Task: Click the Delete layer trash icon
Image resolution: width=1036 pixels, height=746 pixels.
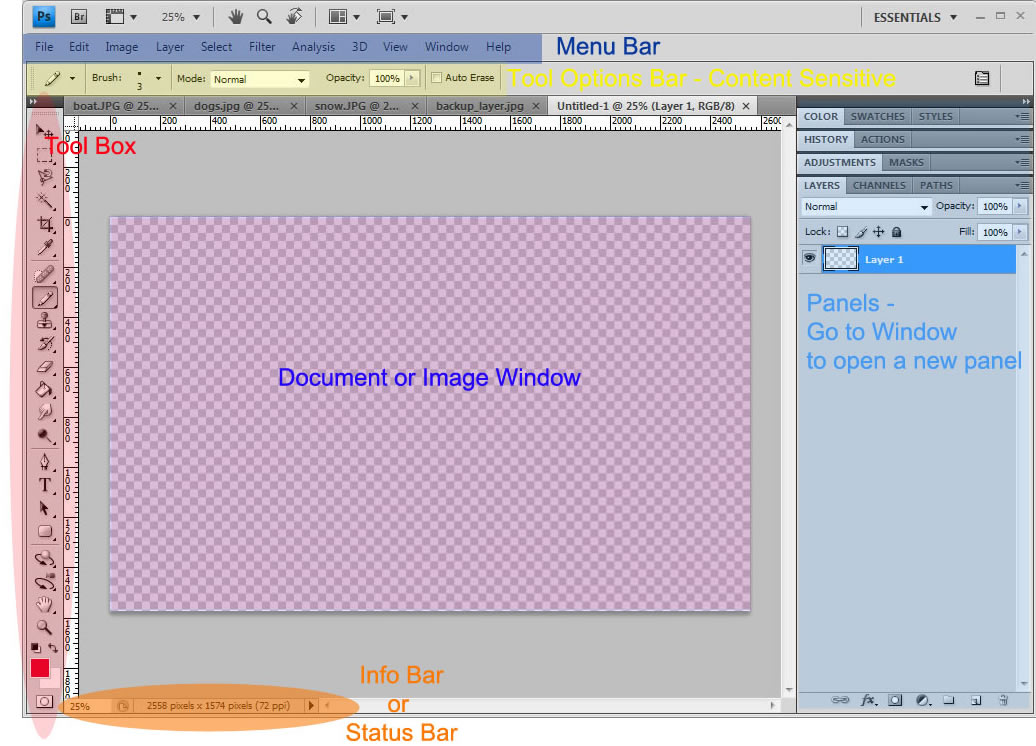Action: 1003,700
